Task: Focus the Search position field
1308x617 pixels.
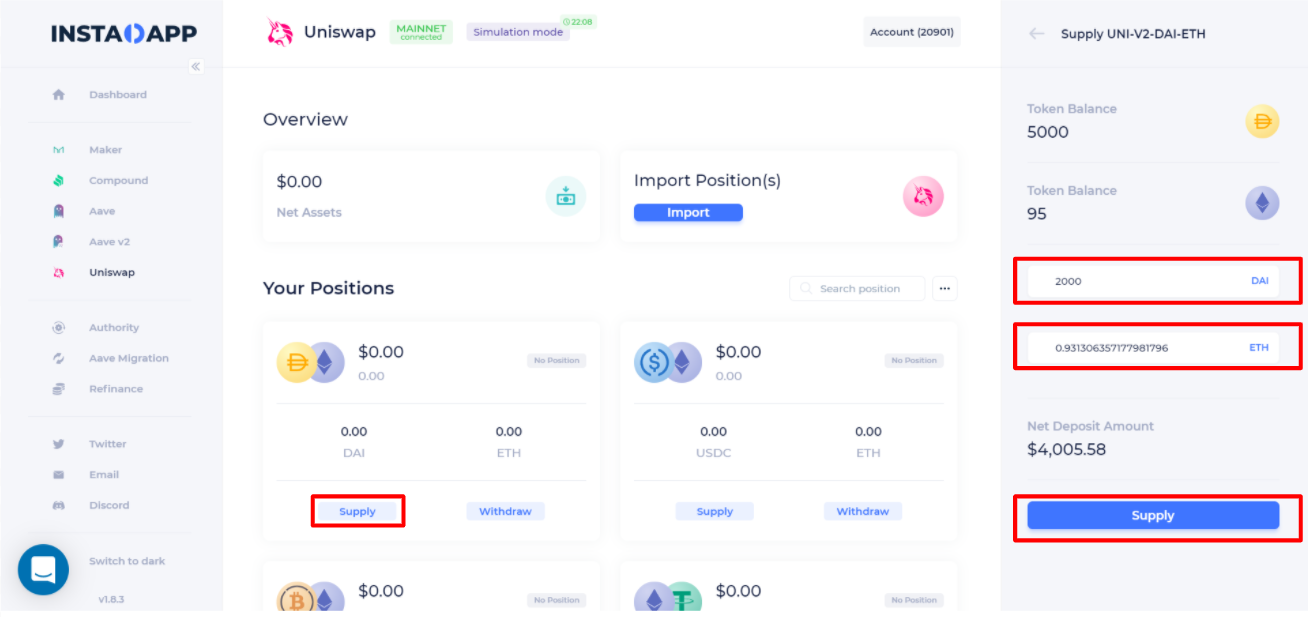Action: click(x=857, y=288)
